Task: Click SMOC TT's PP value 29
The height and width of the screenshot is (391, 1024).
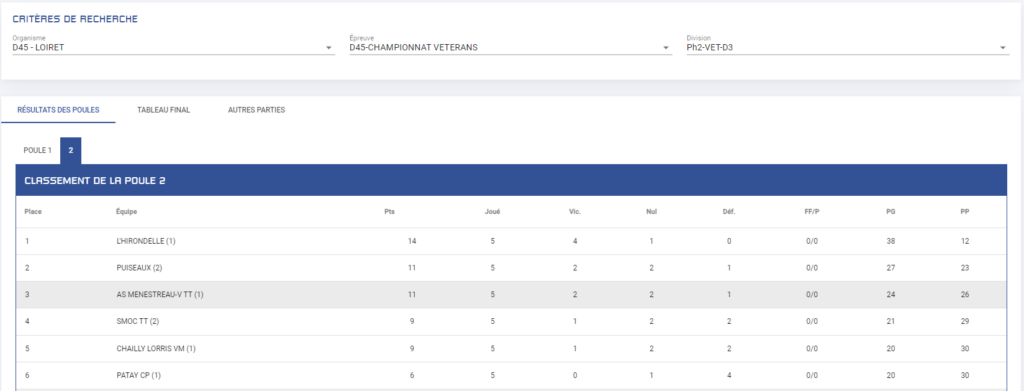Action: [965, 321]
